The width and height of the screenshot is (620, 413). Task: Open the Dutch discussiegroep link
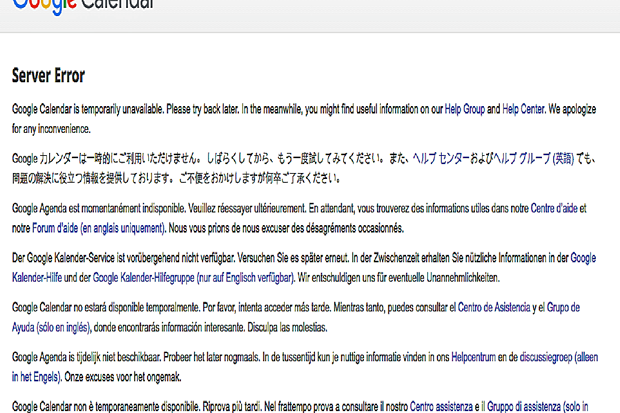(x=305, y=367)
